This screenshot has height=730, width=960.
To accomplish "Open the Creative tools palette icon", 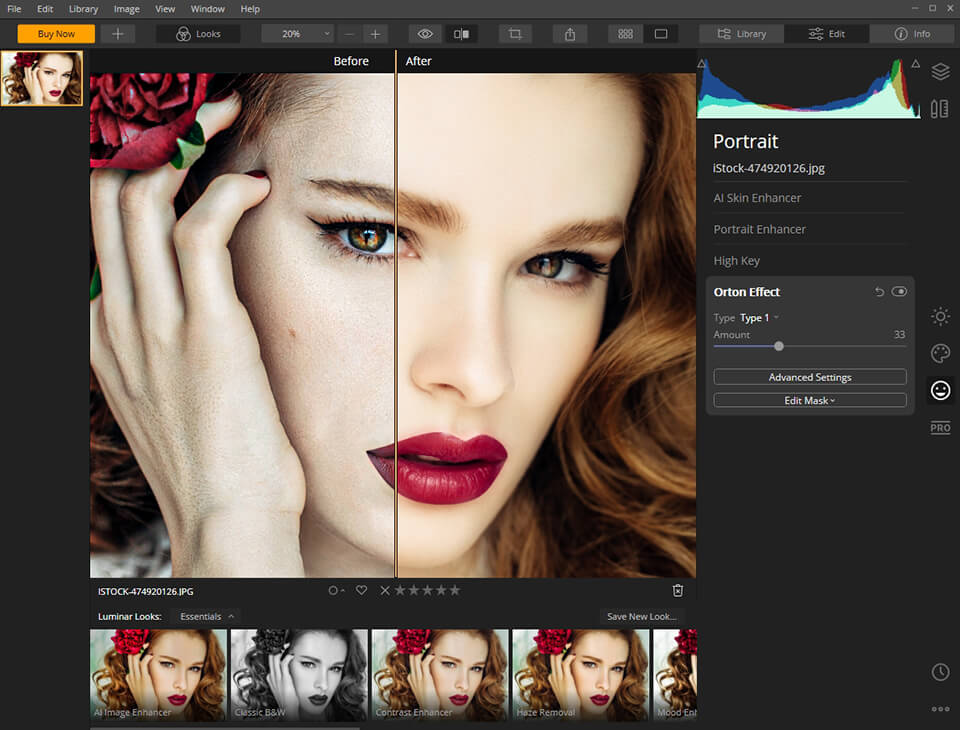I will [x=939, y=353].
